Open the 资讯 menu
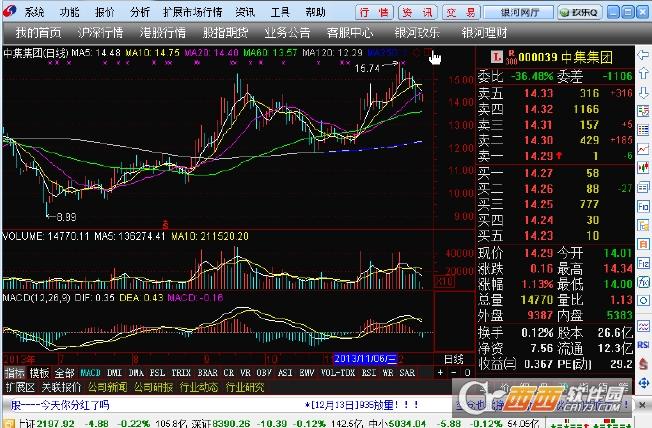The height and width of the screenshot is (428, 652). 245,12
